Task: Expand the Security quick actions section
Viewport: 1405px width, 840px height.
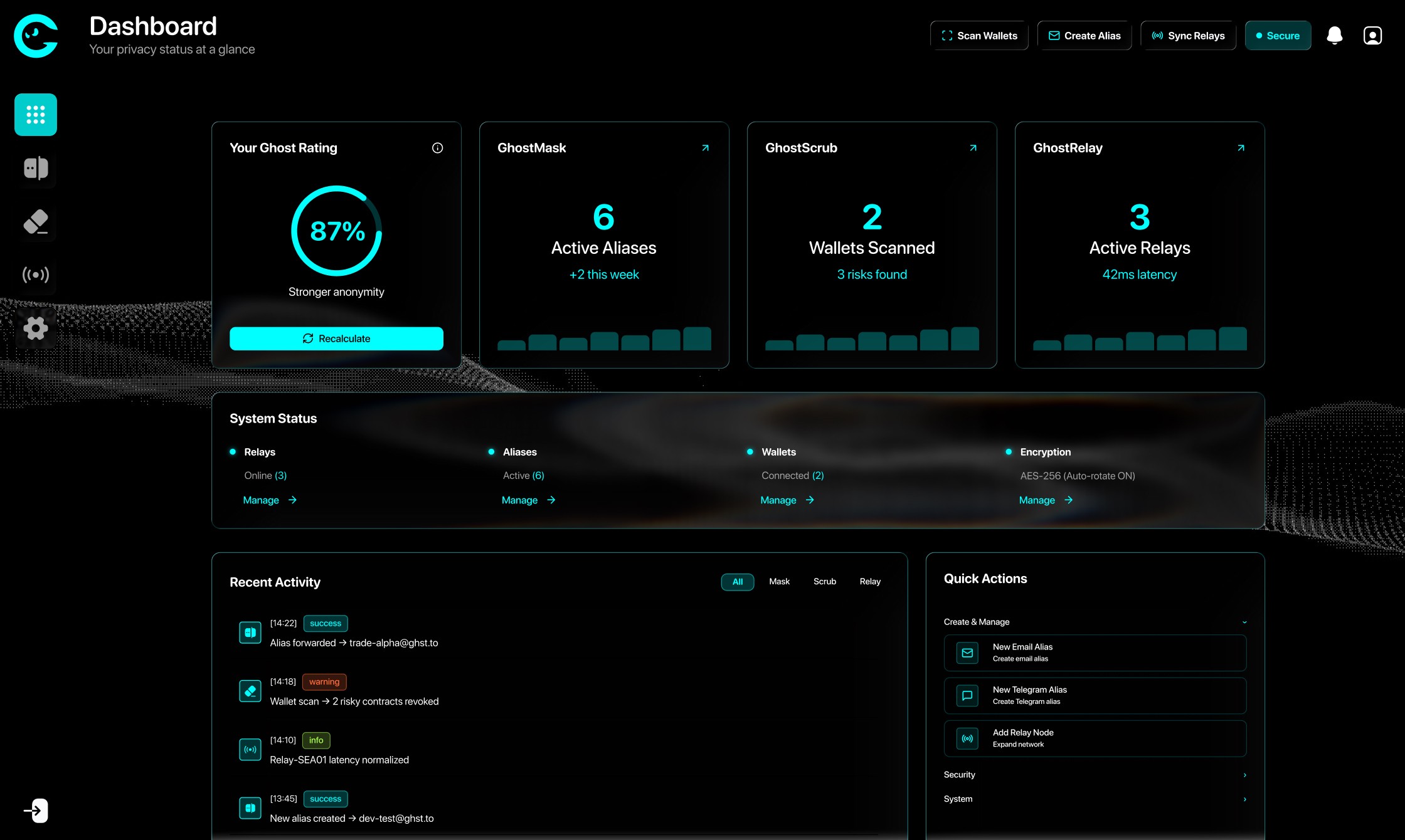Action: tap(1095, 775)
